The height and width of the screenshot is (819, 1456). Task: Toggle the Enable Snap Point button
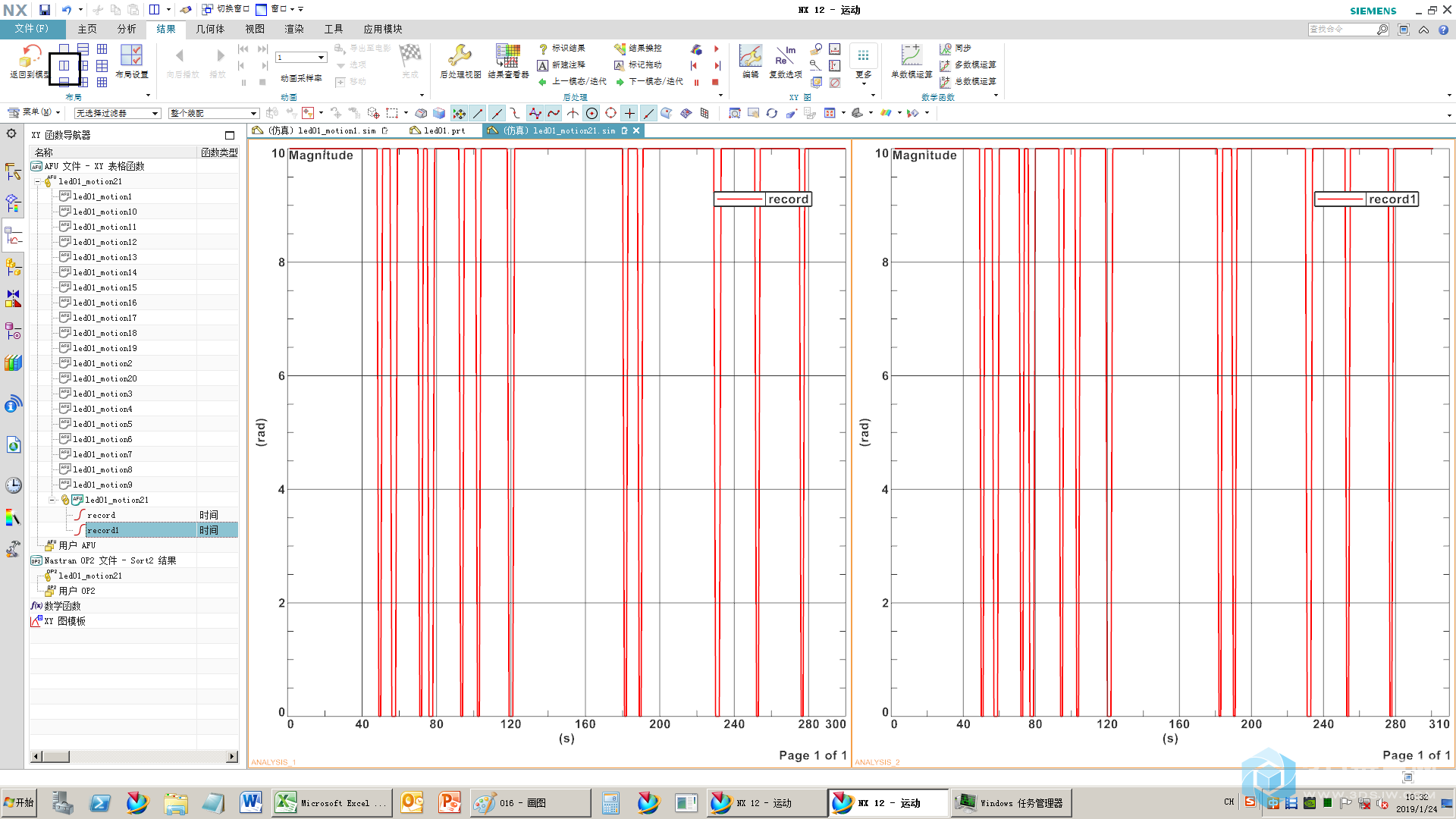click(459, 113)
